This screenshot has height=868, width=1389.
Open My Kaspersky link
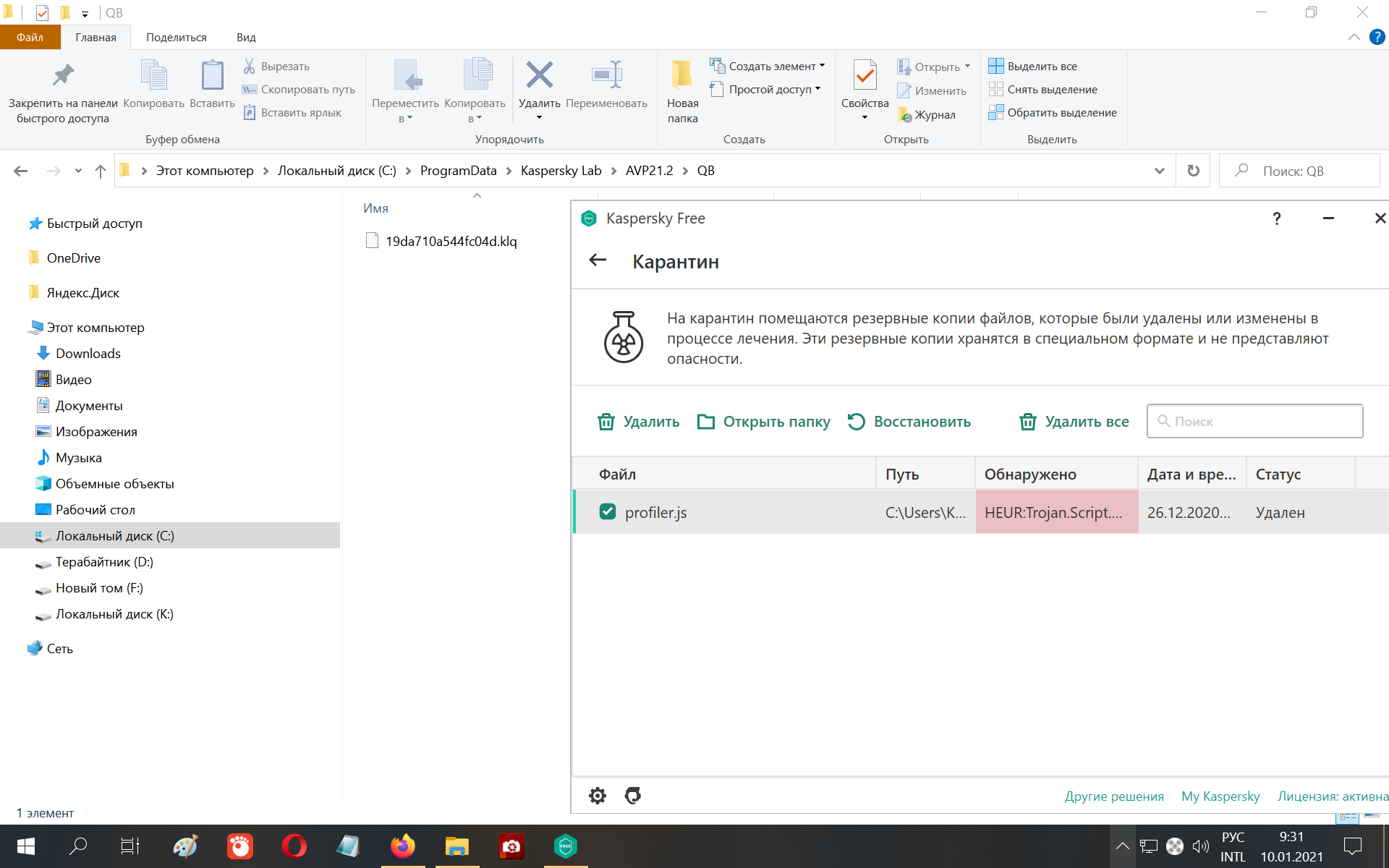[x=1220, y=796]
